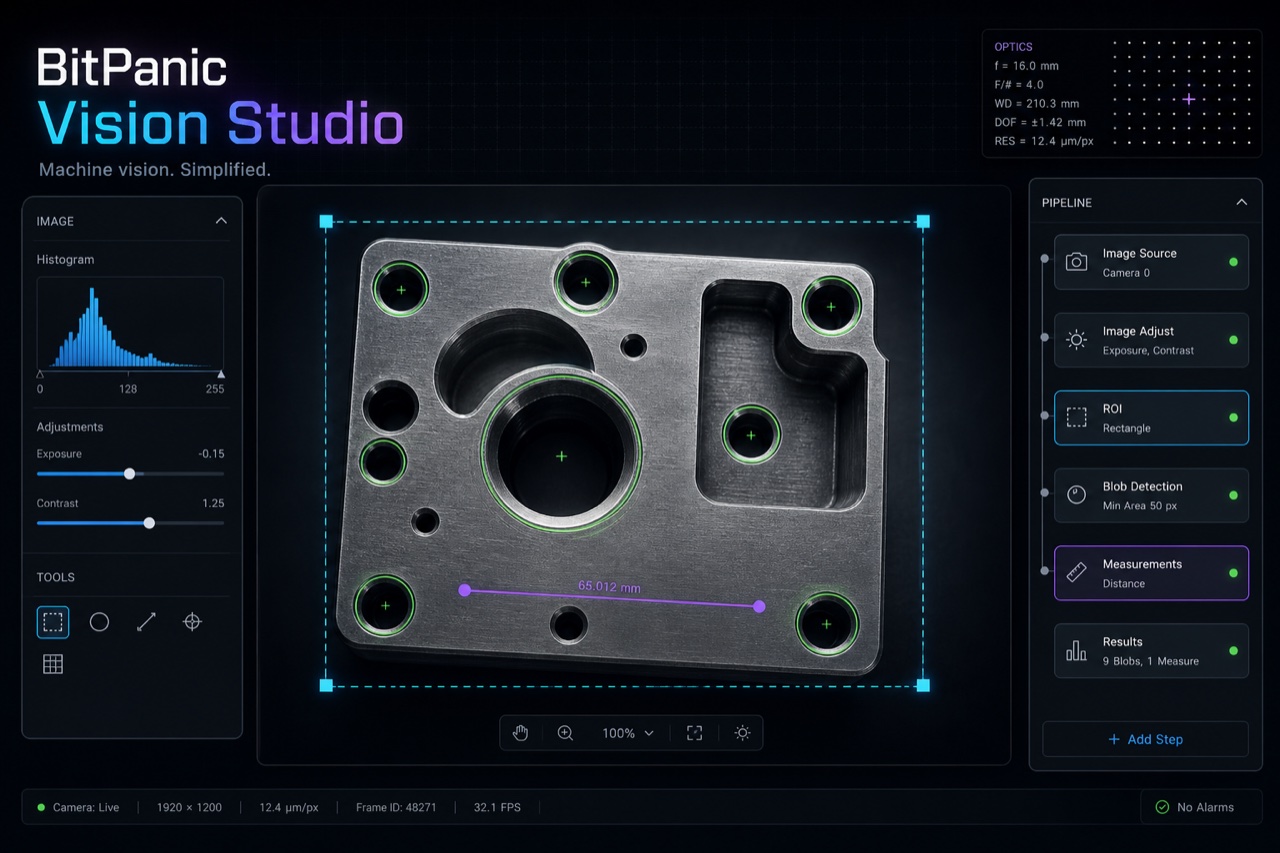
Task: Click the Exposure slider handle
Action: [129, 473]
